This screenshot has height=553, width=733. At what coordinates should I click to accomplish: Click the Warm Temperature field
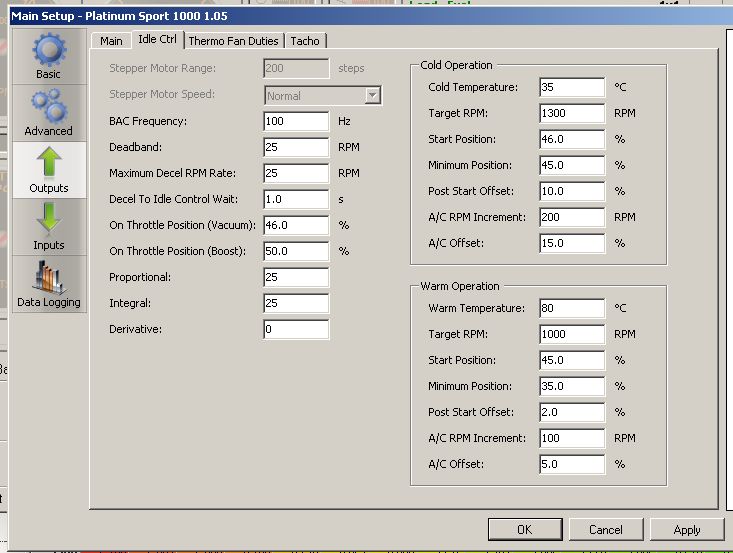click(x=572, y=308)
